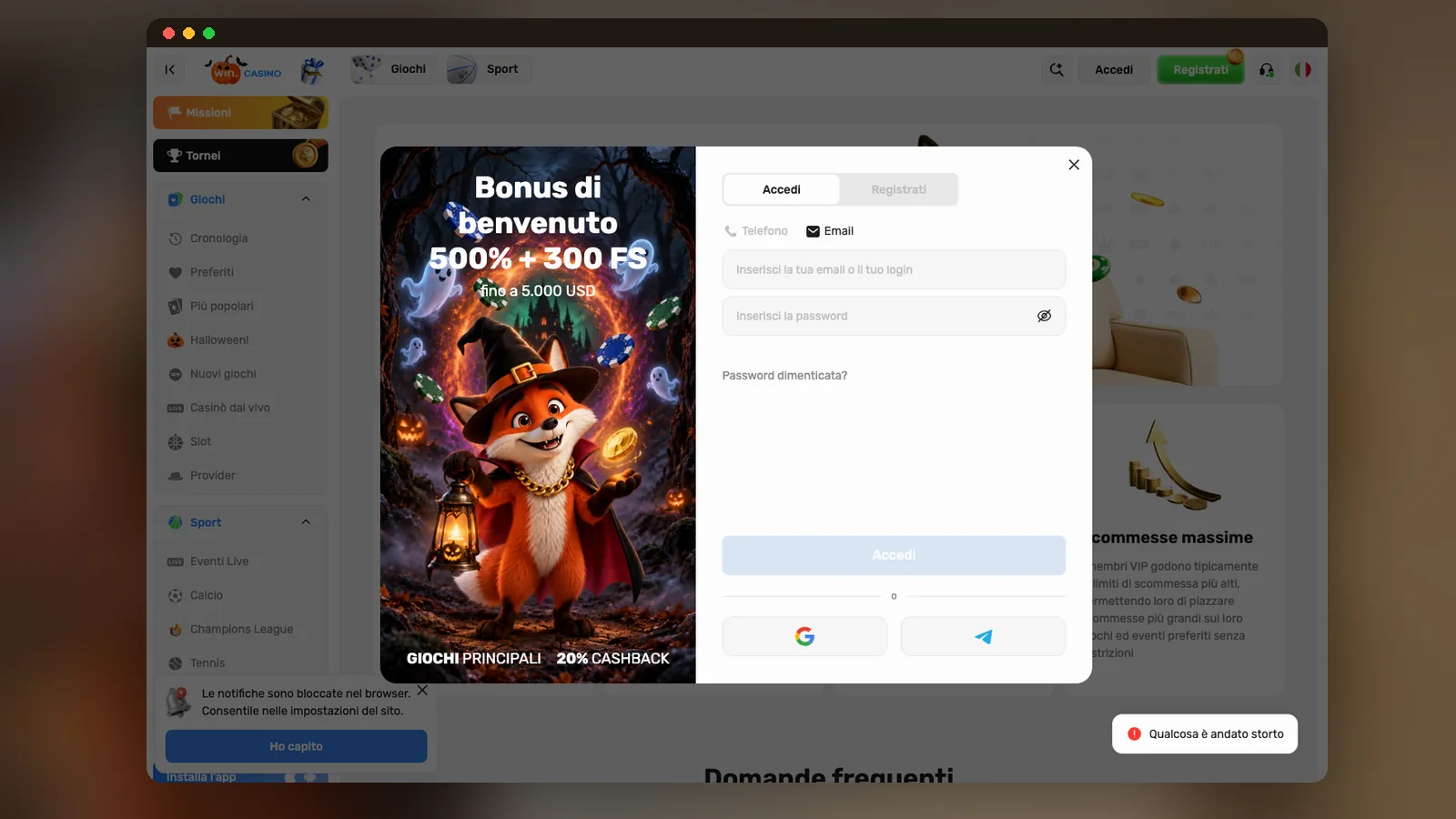Open the Missioni banner in the sidebar
This screenshot has height=819, width=1456.
[240, 113]
